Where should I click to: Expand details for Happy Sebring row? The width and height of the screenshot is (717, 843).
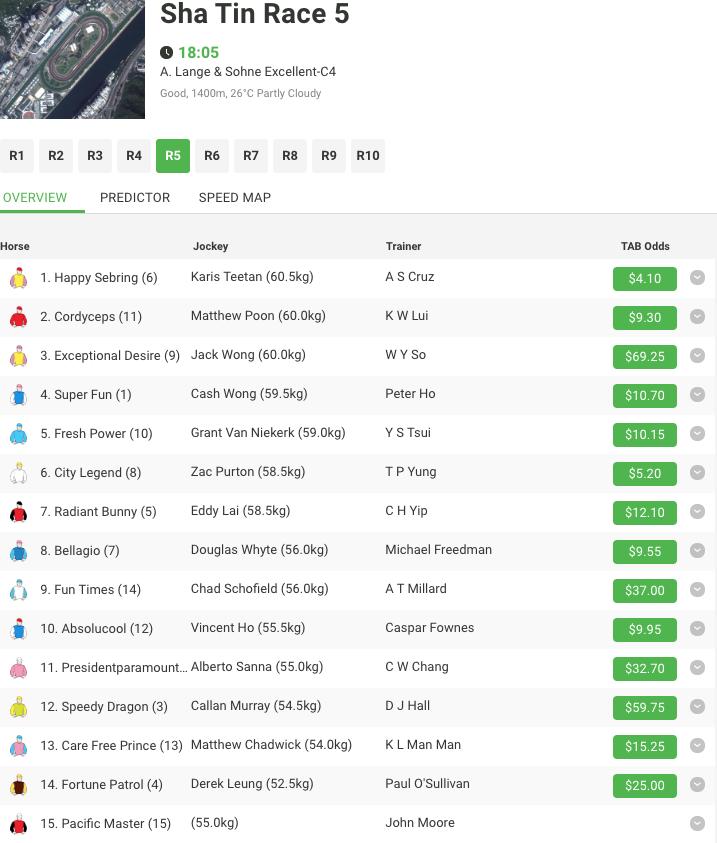(697, 278)
